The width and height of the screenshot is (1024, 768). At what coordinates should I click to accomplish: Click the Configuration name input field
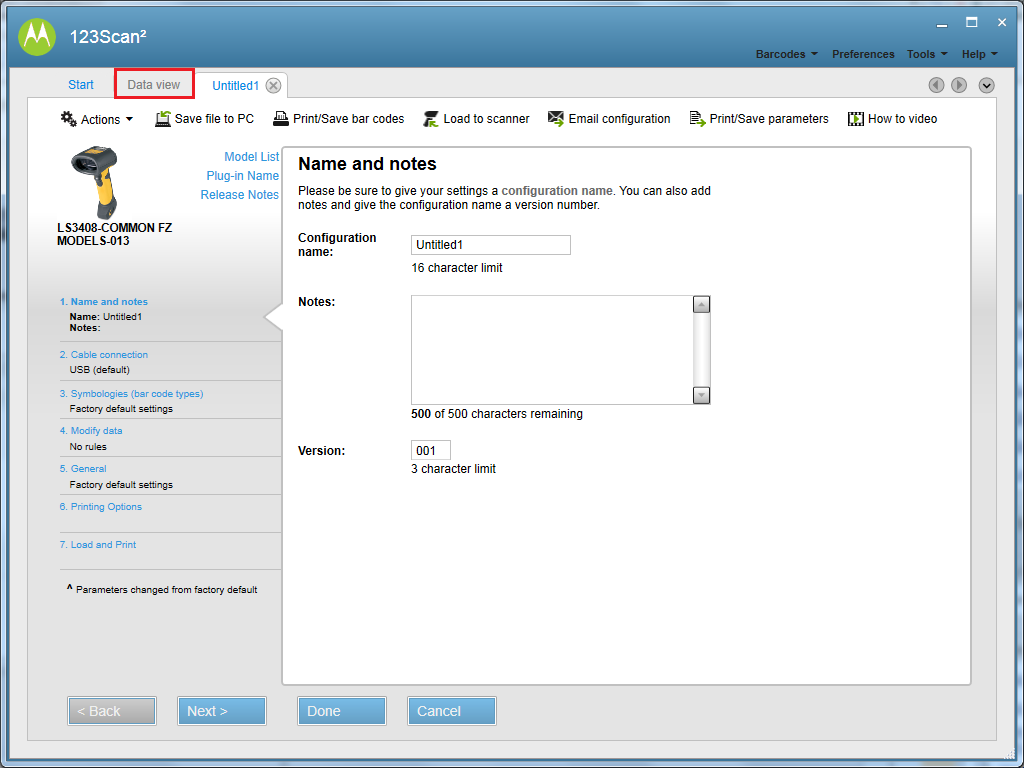tap(491, 245)
